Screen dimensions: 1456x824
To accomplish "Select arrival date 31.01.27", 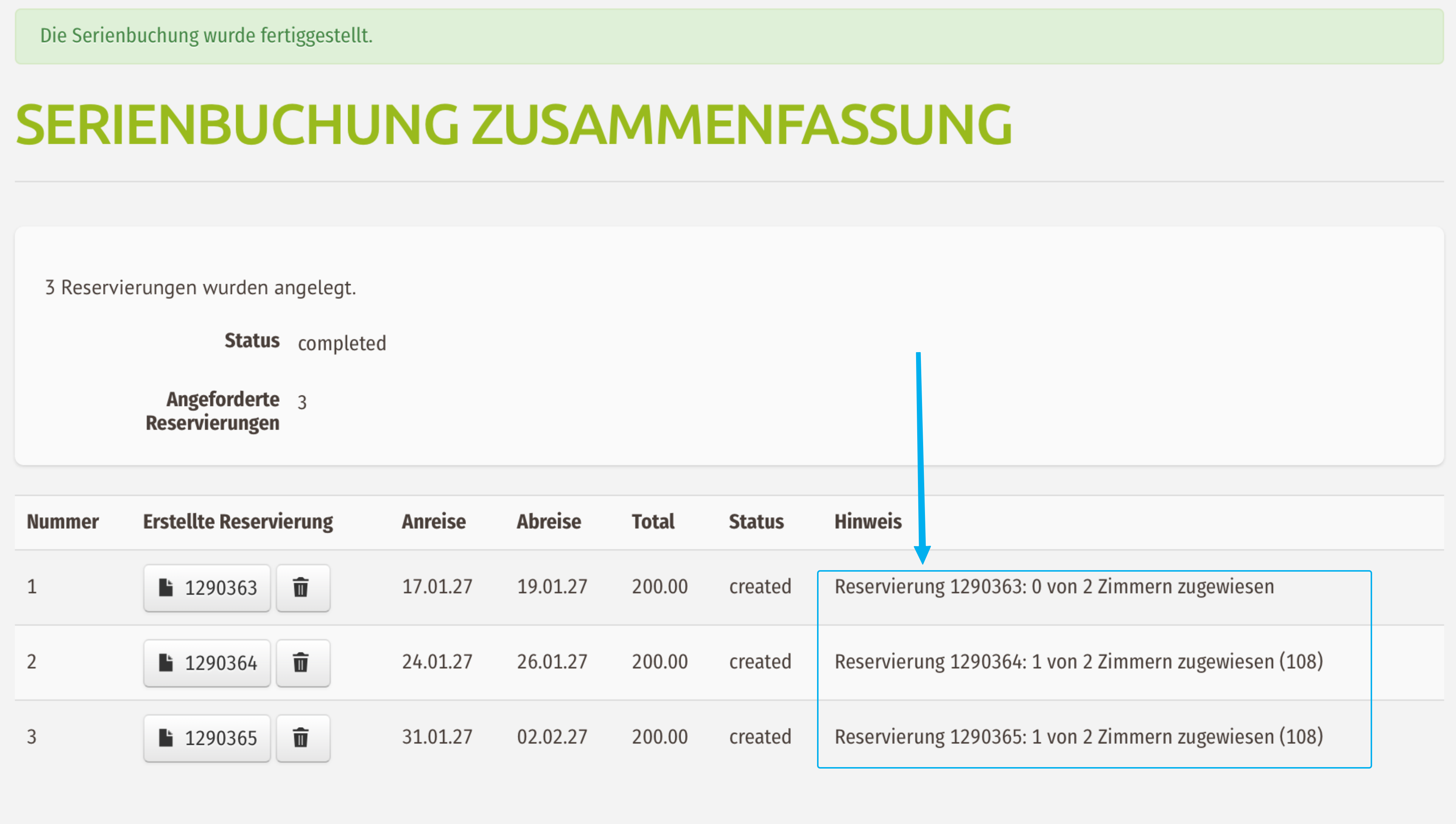I will (x=437, y=737).
